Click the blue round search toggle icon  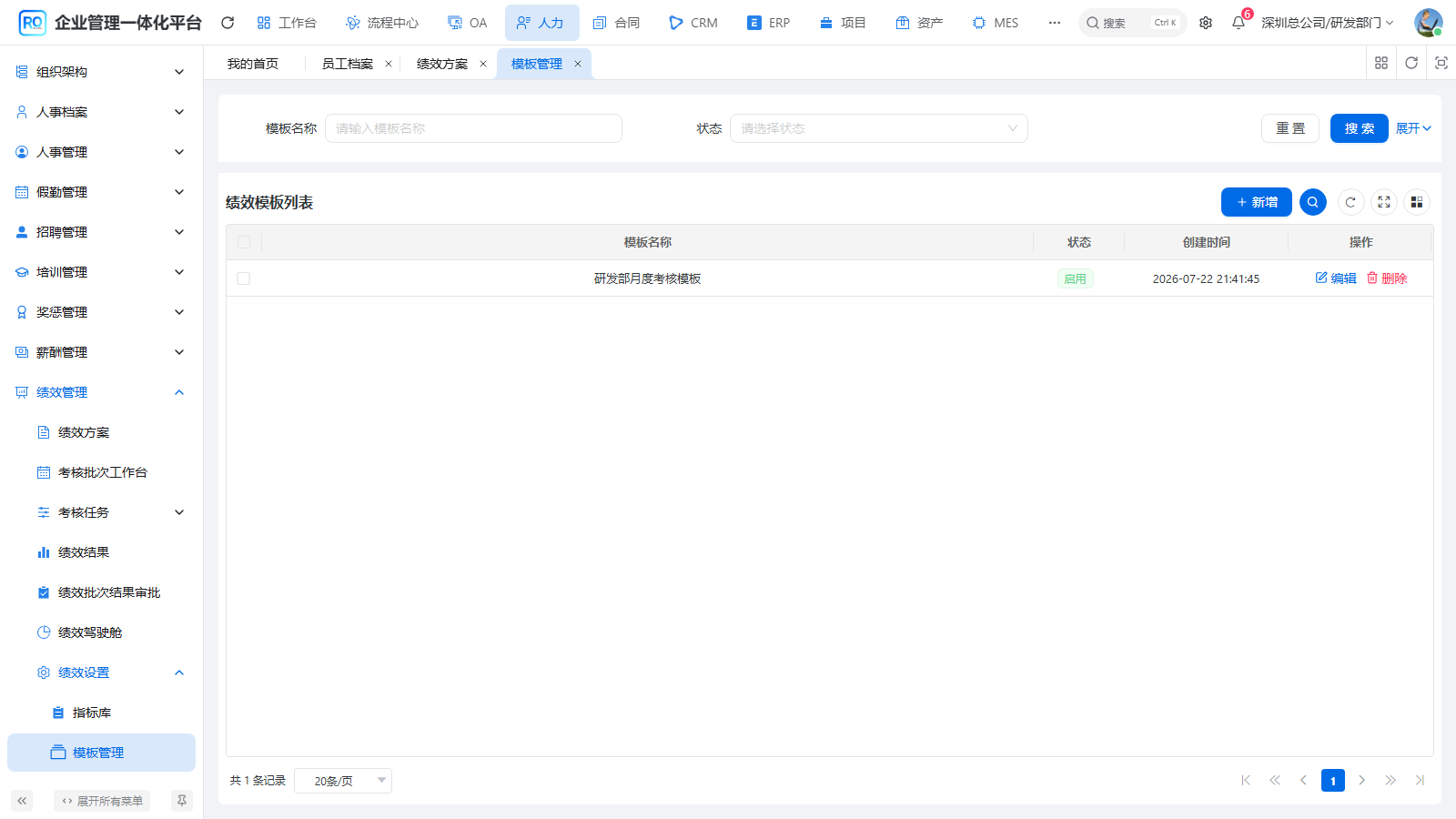click(x=1313, y=202)
